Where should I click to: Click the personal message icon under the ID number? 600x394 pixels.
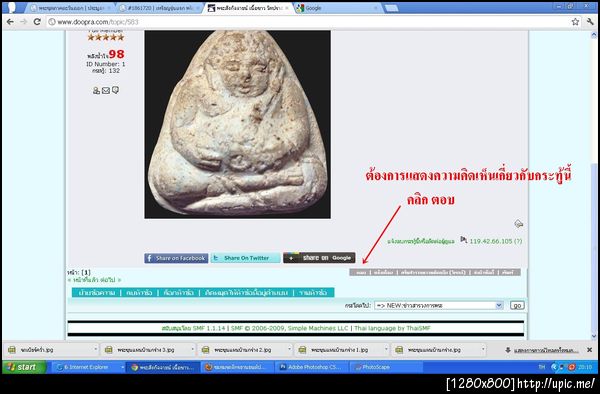[x=115, y=90]
